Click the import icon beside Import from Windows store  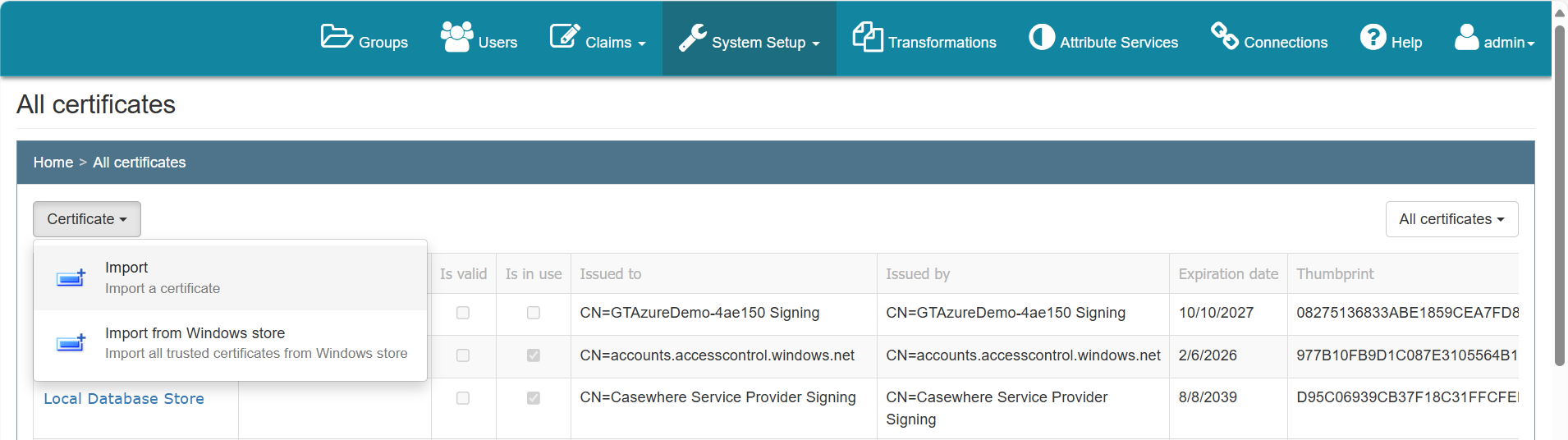71,342
